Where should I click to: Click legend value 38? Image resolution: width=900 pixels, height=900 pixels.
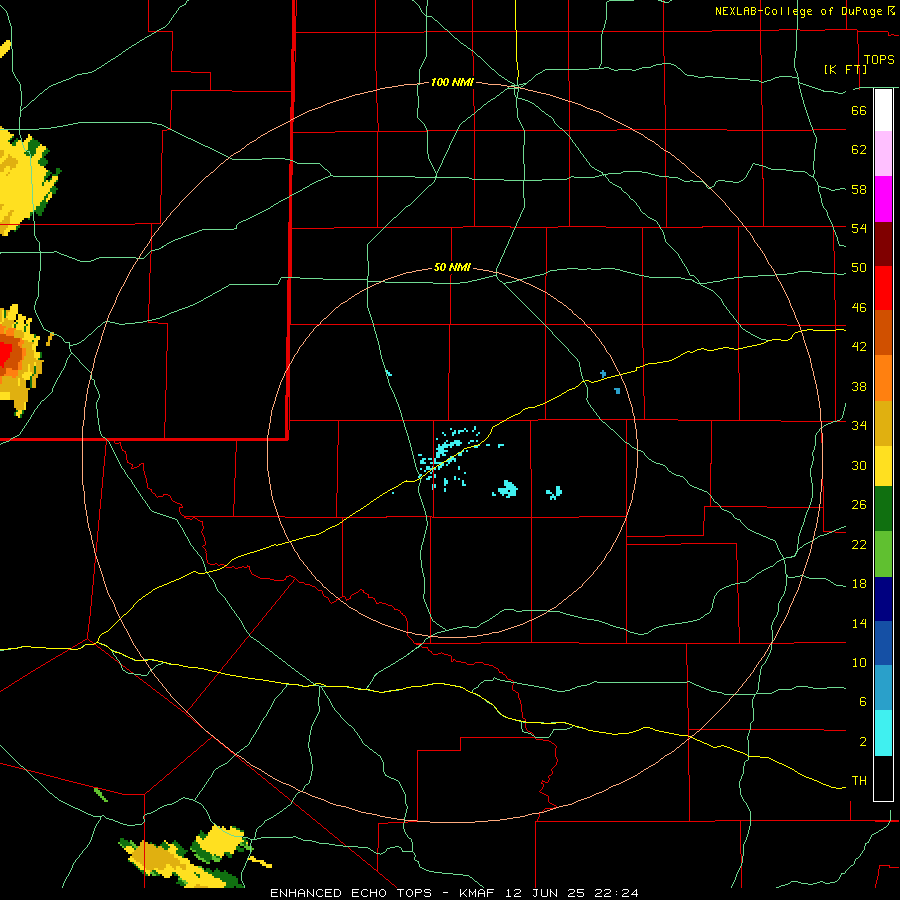click(859, 386)
